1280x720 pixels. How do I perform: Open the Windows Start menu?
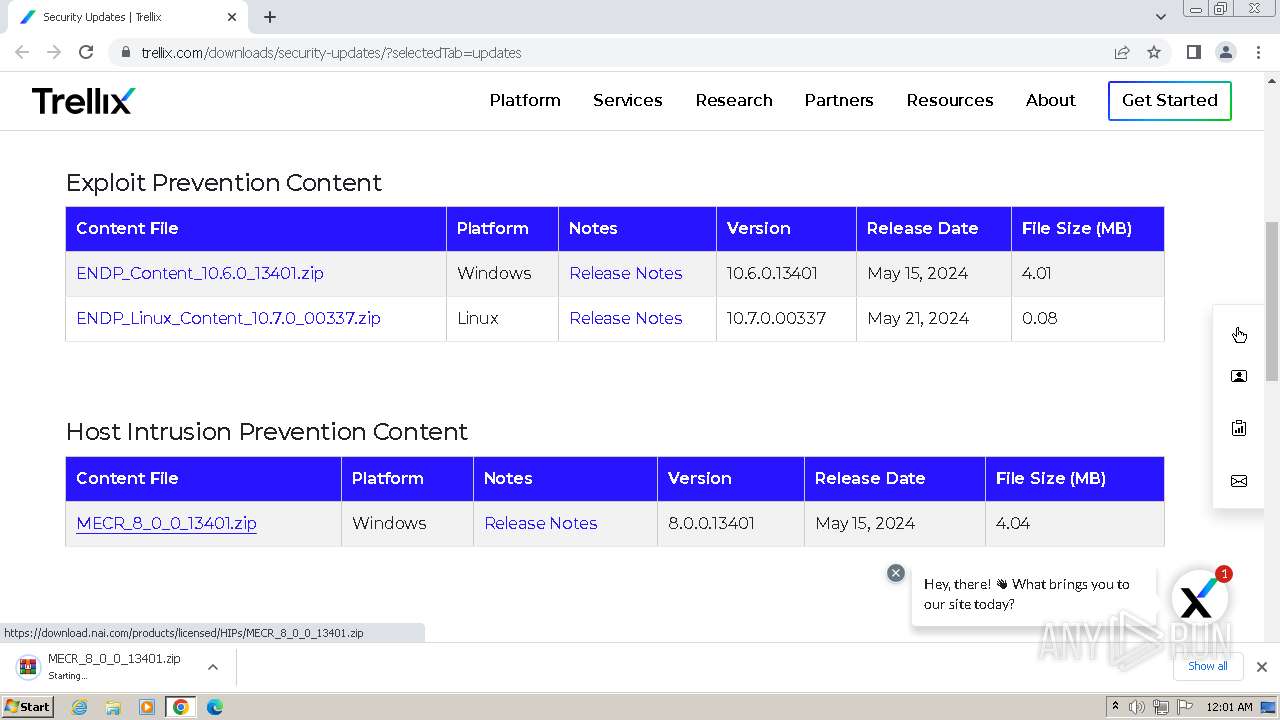27,706
